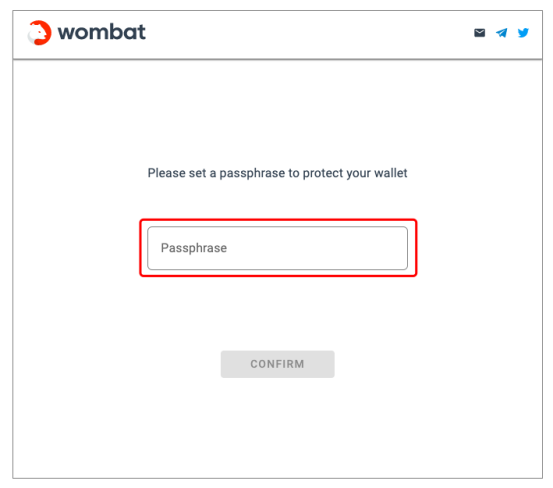Viewport: 553px width, 488px height.
Task: Open the Telegram paper plane icon
Action: pos(501,33)
